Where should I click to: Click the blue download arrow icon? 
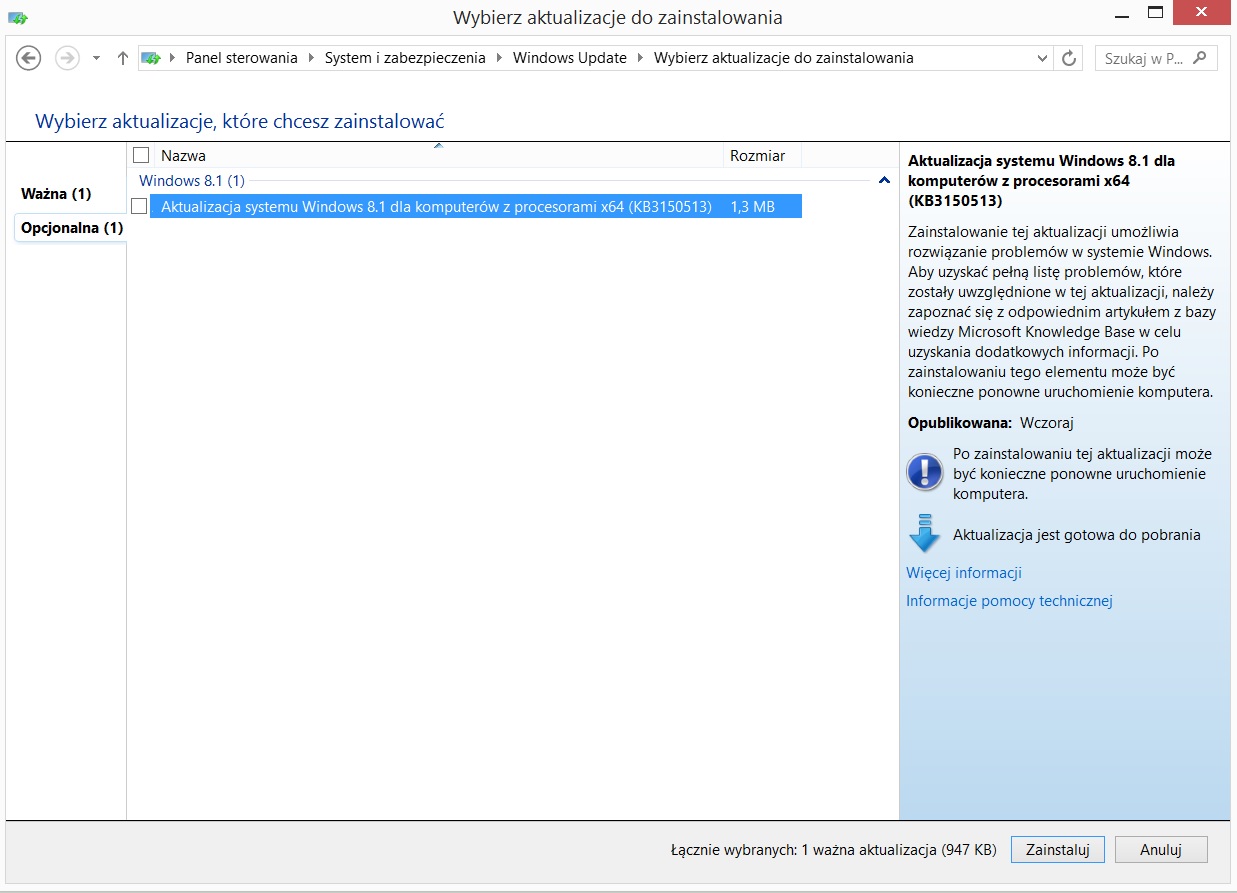[x=924, y=533]
